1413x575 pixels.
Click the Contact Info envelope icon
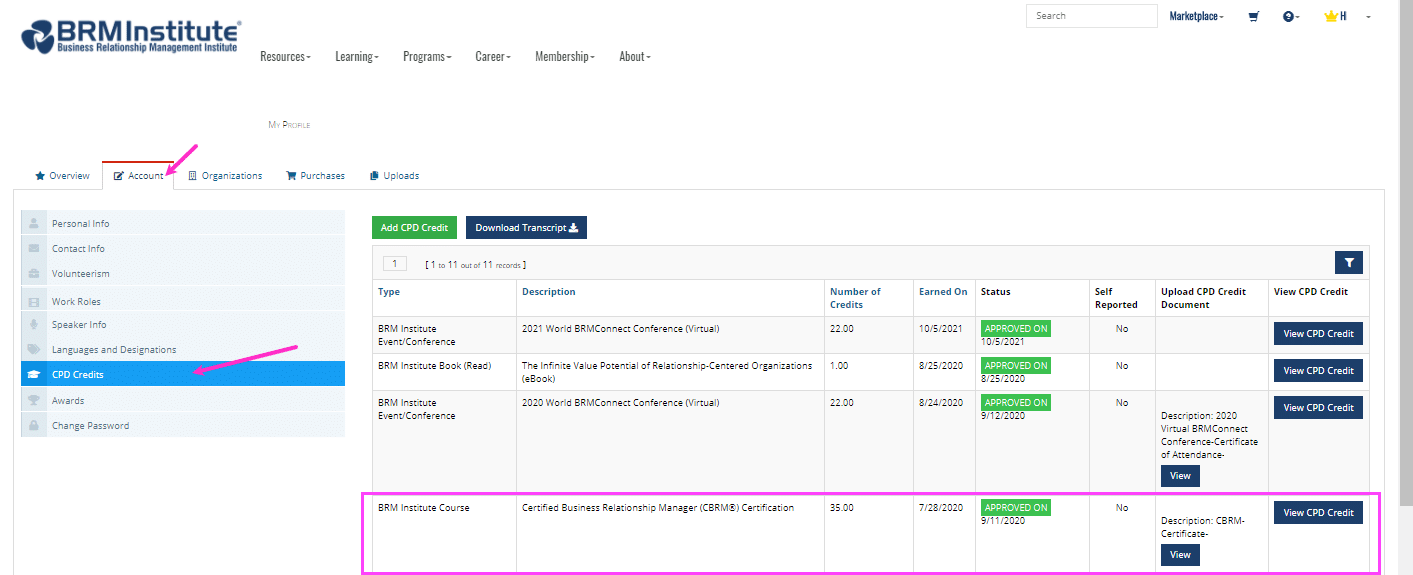click(34, 248)
